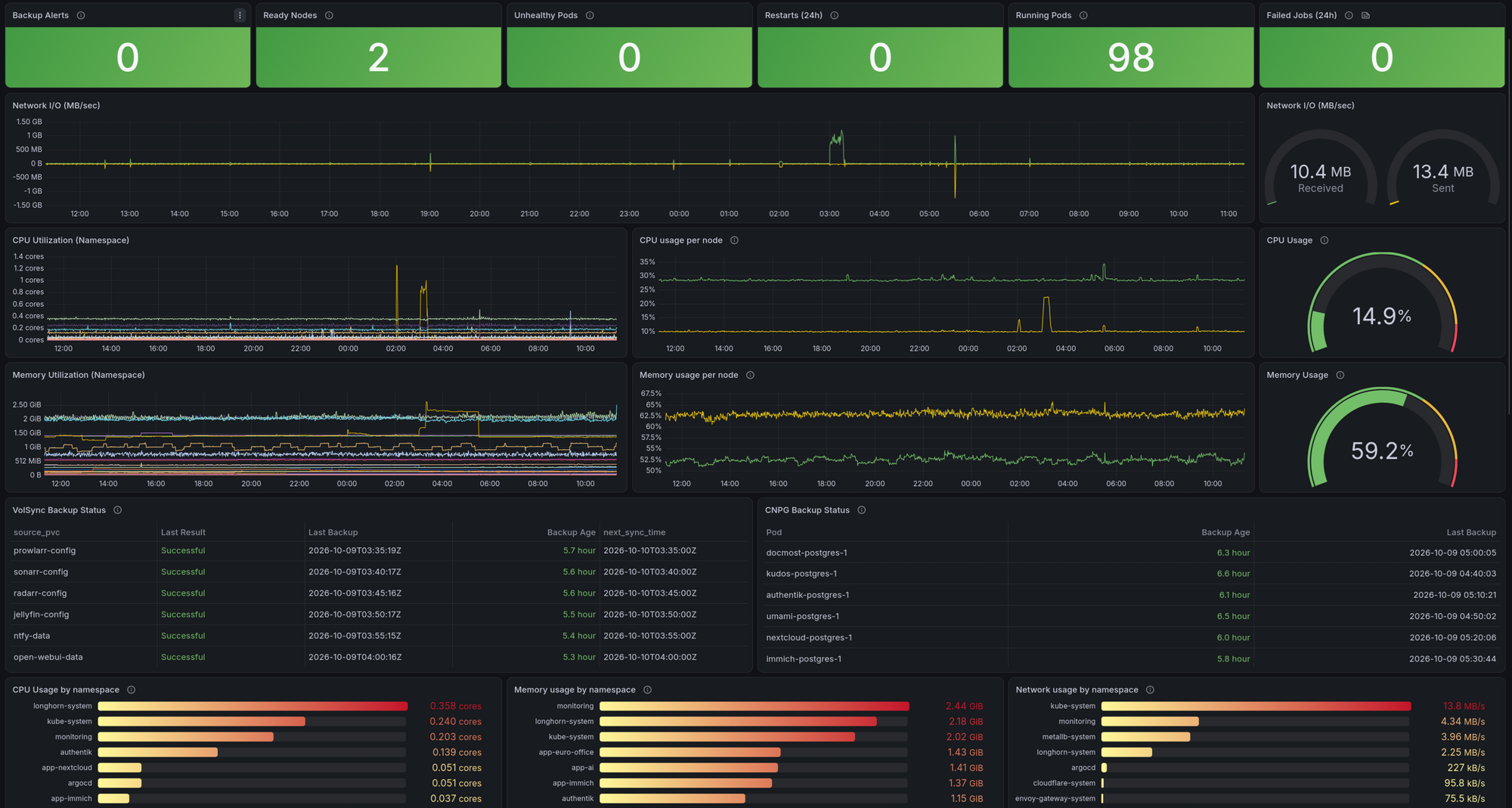This screenshot has height=808, width=1512.
Task: Click the Failed Jobs (24h) info icon
Action: [x=1349, y=15]
